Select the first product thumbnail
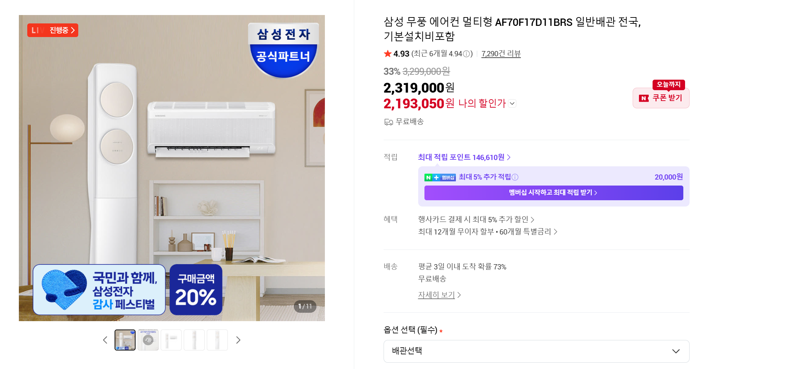The height and width of the screenshot is (369, 800). (125, 340)
